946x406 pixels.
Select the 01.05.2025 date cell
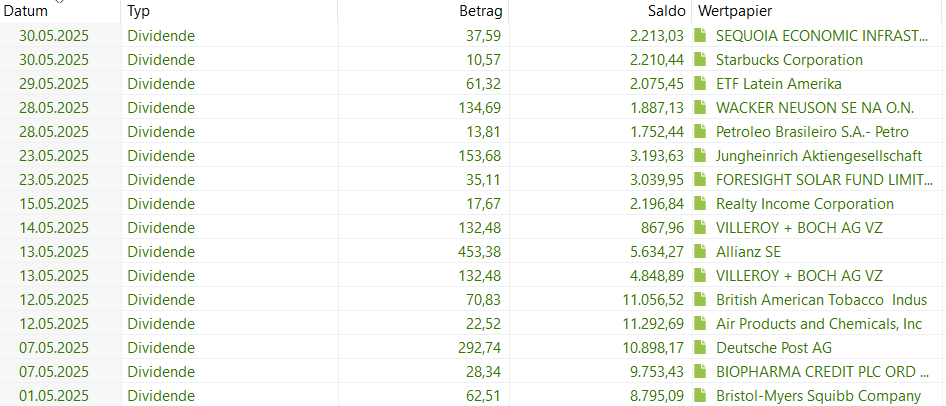click(55, 396)
